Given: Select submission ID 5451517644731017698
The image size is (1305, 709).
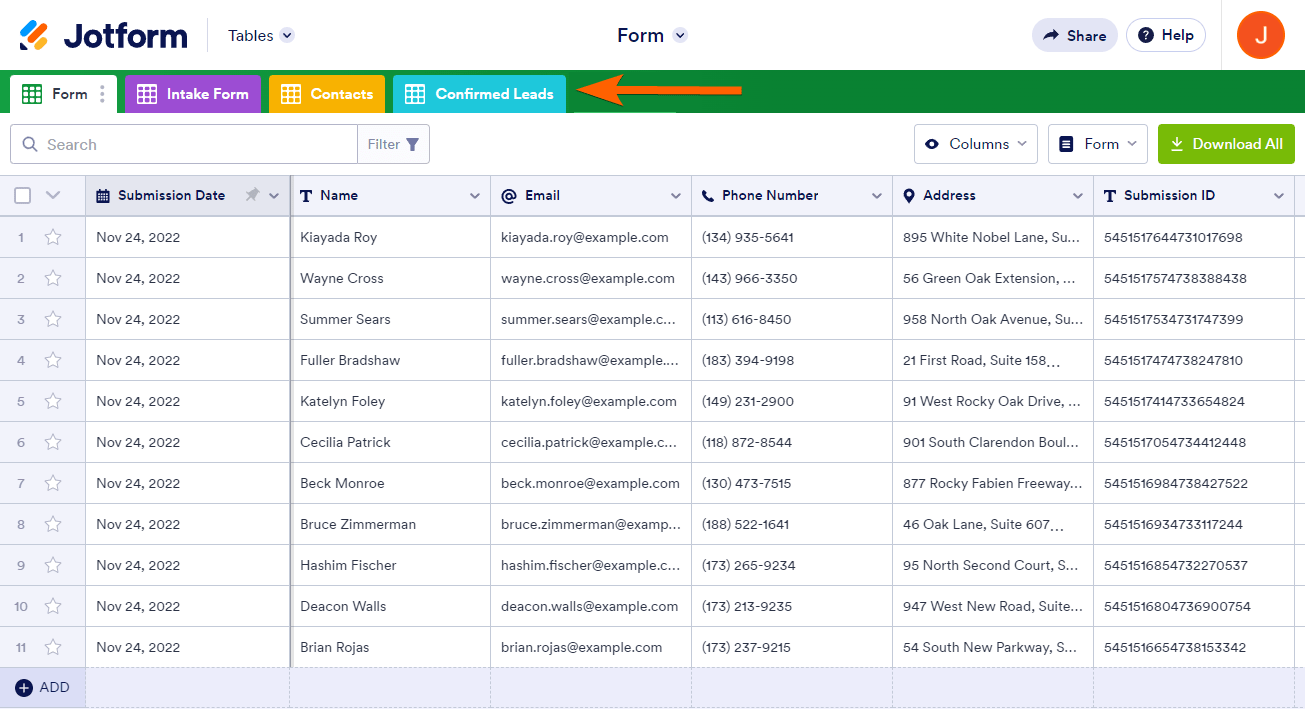Looking at the screenshot, I should click(x=1194, y=237).
